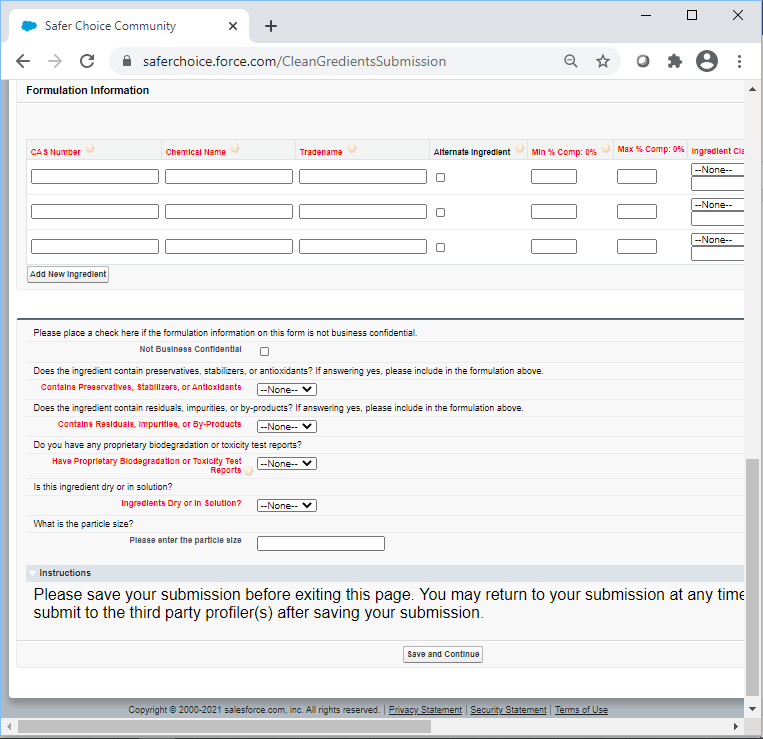This screenshot has width=763, height=739.
Task: Click the browser back arrow
Action: [x=23, y=61]
